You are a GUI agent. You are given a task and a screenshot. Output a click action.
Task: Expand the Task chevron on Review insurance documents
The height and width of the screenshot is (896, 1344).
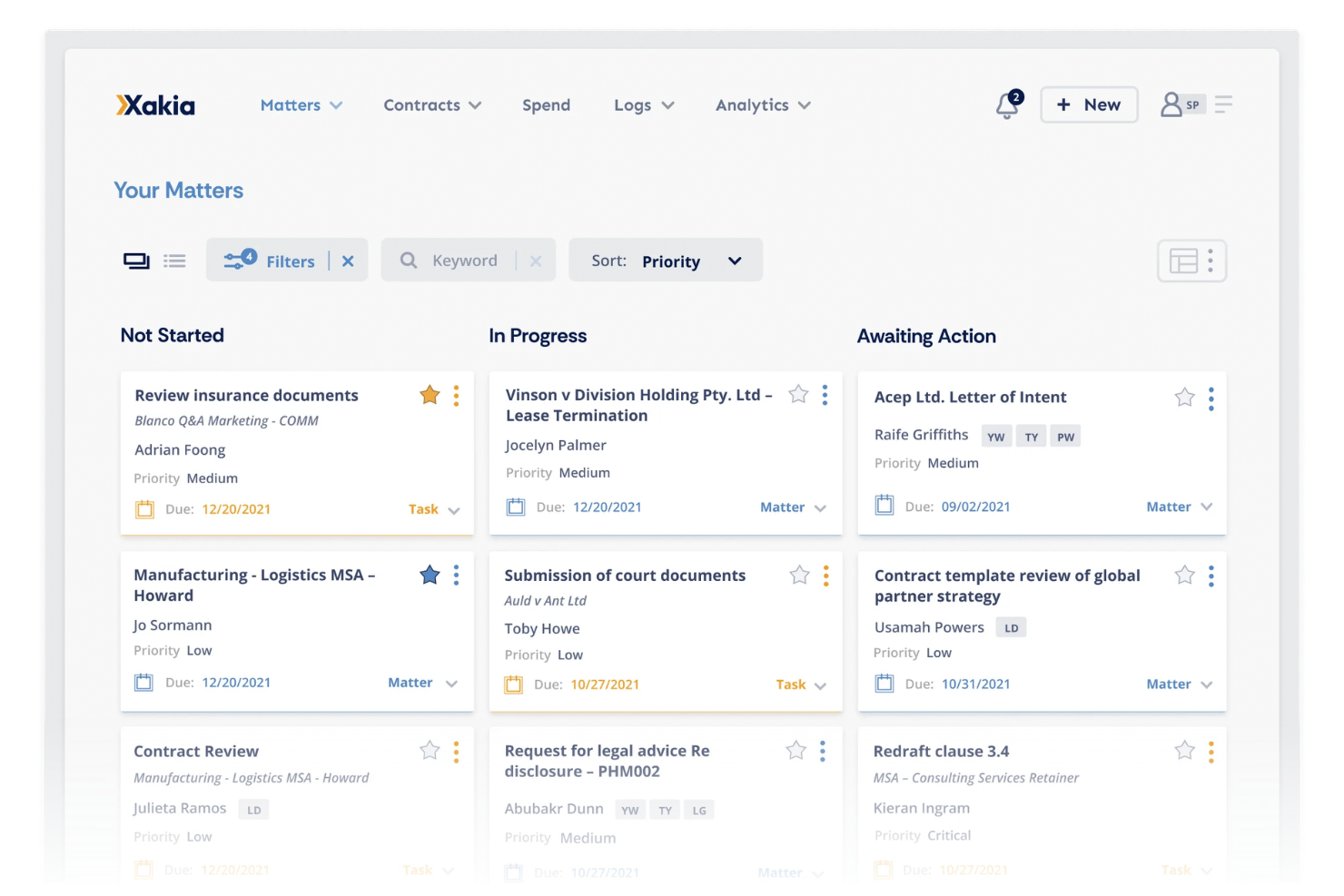tap(454, 510)
